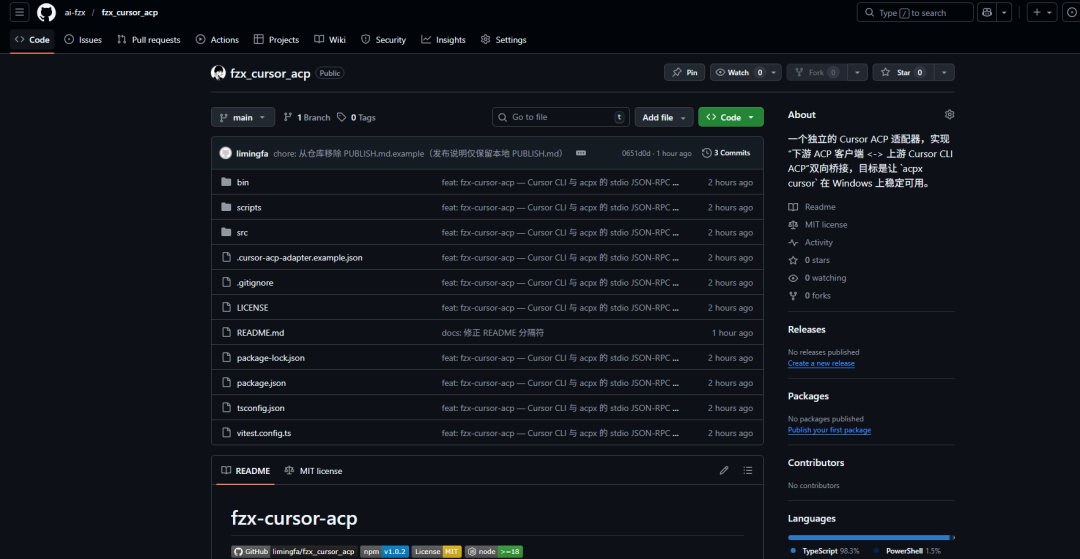The image size is (1080, 559).
Task: Click the Activity pulse link in About
Action: [x=811, y=242]
